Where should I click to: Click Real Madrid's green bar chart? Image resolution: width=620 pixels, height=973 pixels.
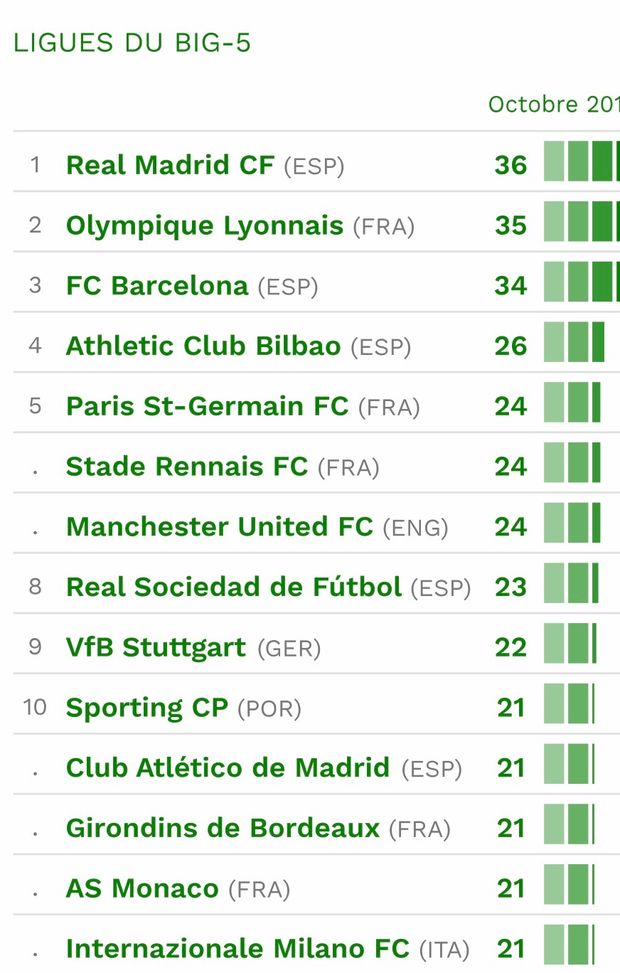click(581, 162)
